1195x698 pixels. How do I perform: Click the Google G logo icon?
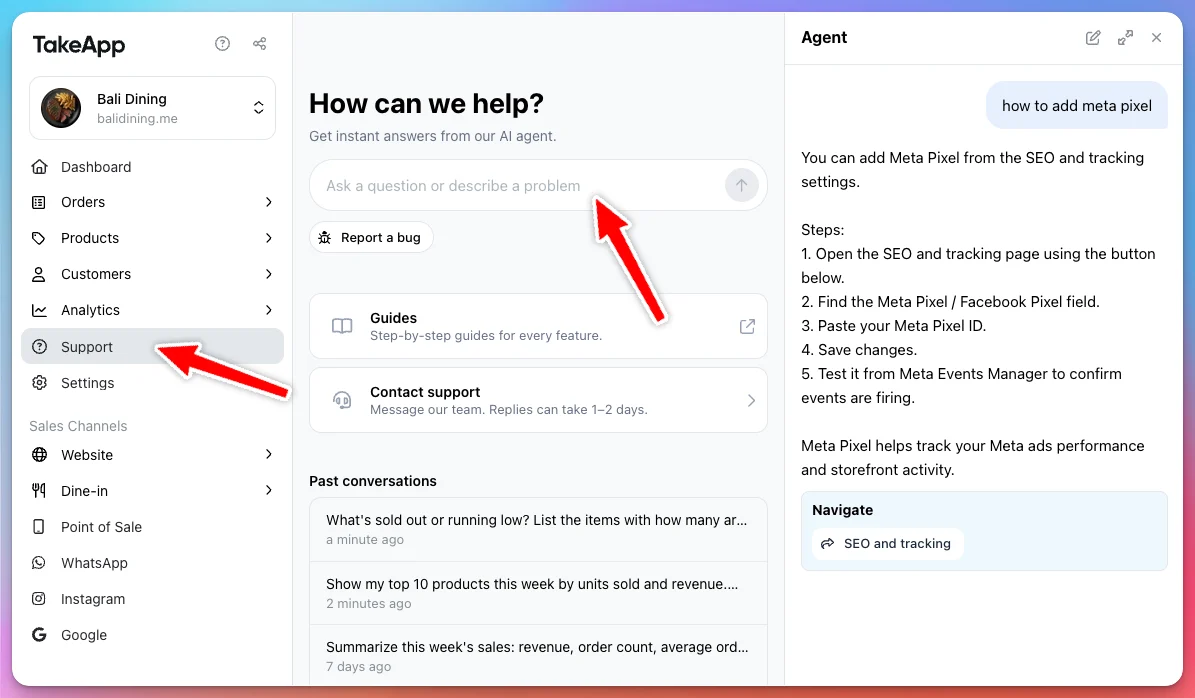[x=39, y=635]
